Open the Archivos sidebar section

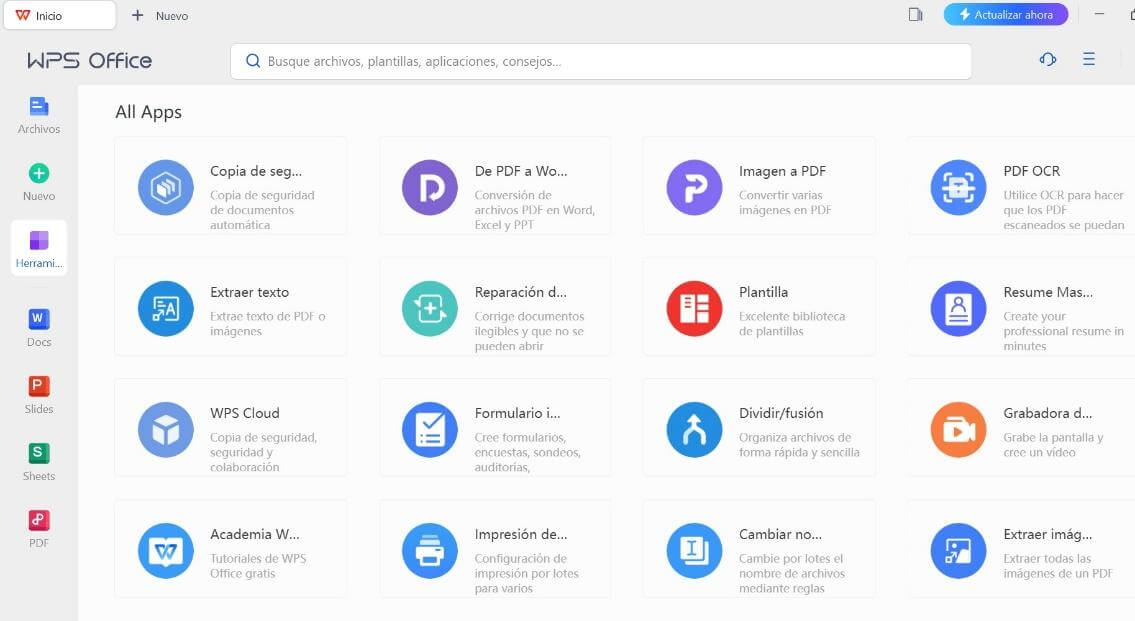tap(39, 116)
